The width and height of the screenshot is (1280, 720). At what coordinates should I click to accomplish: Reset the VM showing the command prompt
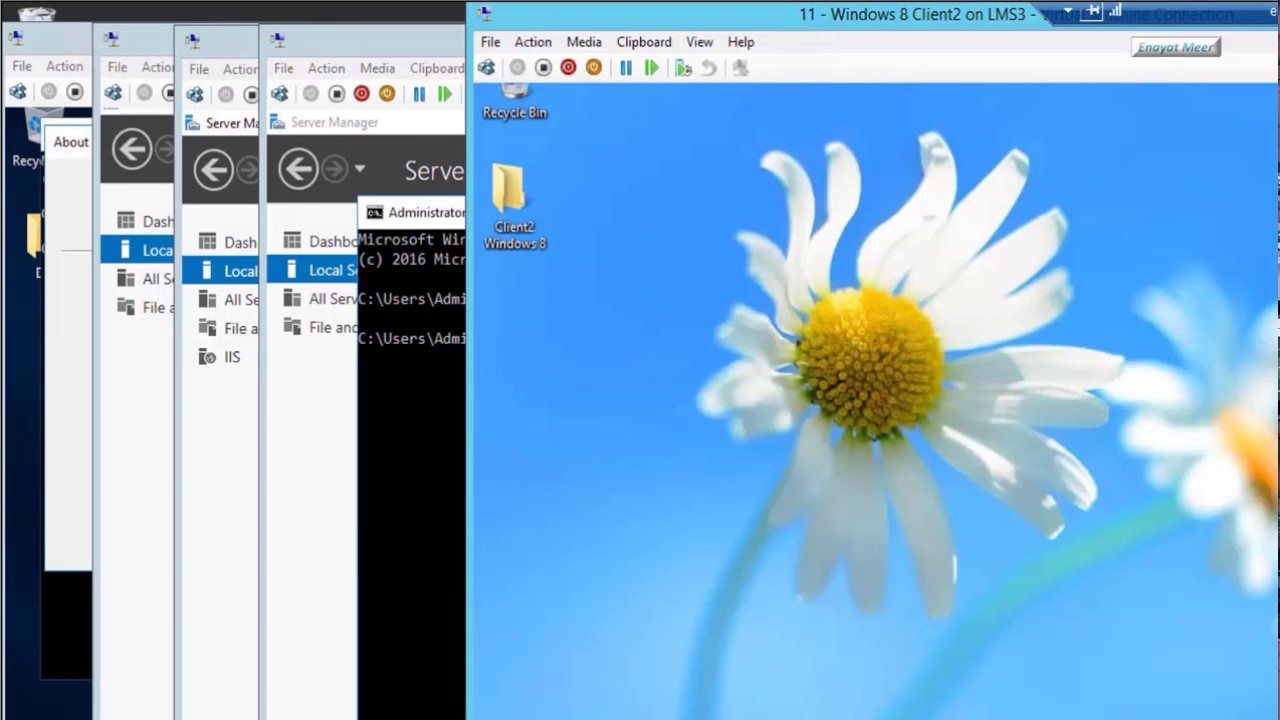tap(445, 94)
